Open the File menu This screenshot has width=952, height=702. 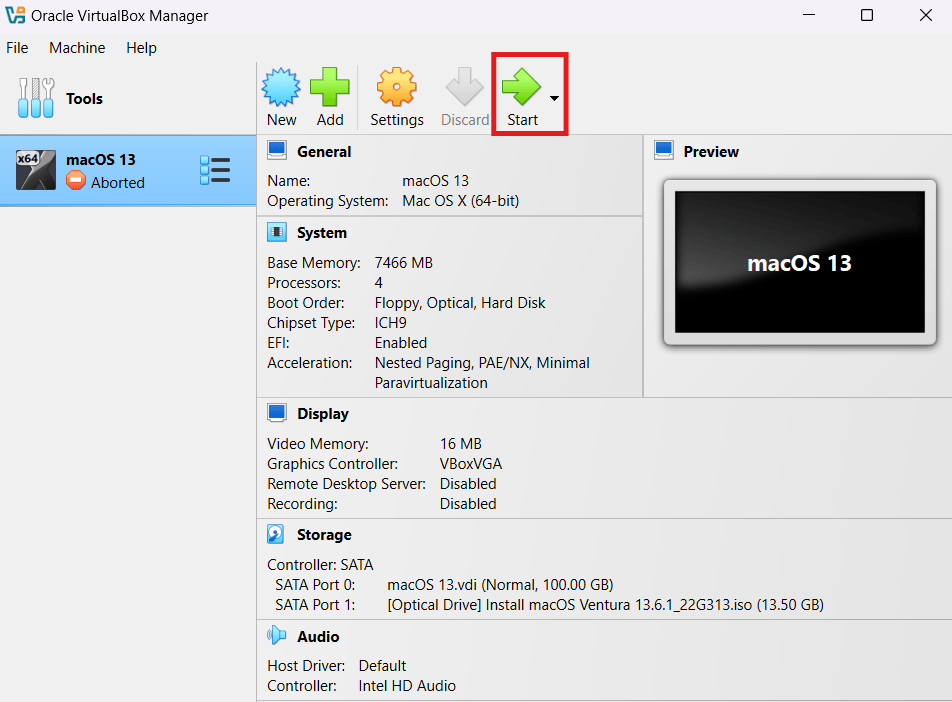[17, 48]
